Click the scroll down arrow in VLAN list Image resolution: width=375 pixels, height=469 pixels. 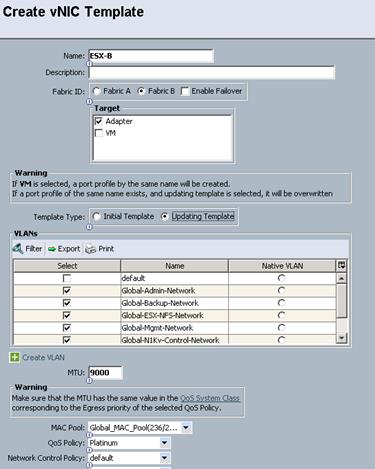click(341, 338)
